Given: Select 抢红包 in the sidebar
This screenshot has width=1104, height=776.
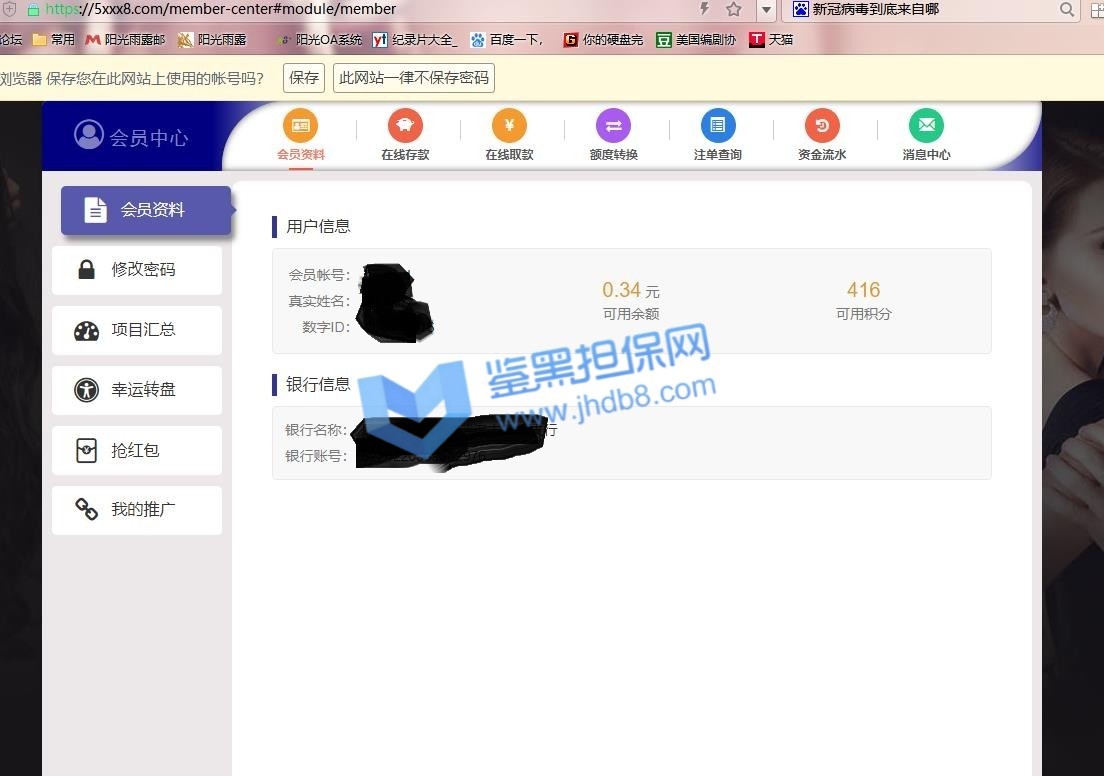Looking at the screenshot, I should (x=137, y=450).
